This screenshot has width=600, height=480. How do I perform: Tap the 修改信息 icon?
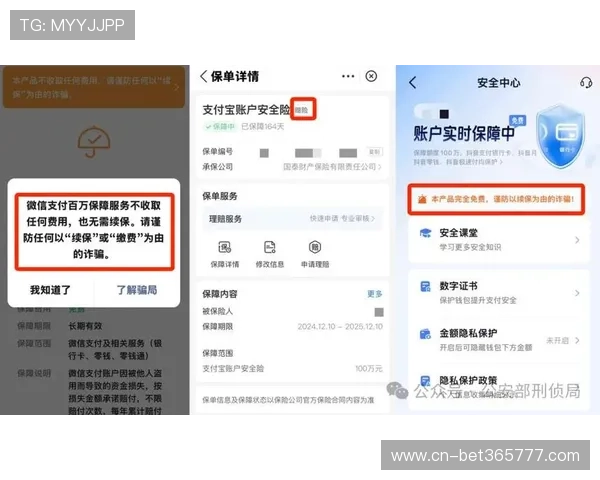(x=270, y=254)
